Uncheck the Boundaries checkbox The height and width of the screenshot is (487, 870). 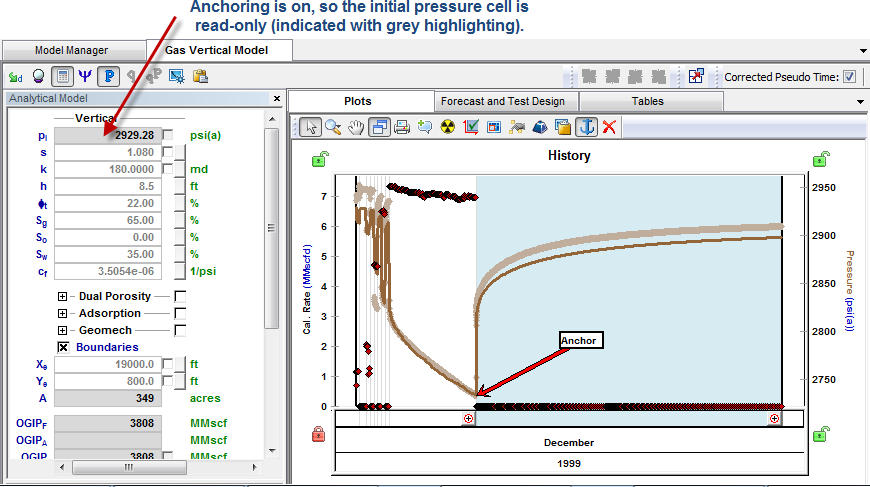click(63, 347)
